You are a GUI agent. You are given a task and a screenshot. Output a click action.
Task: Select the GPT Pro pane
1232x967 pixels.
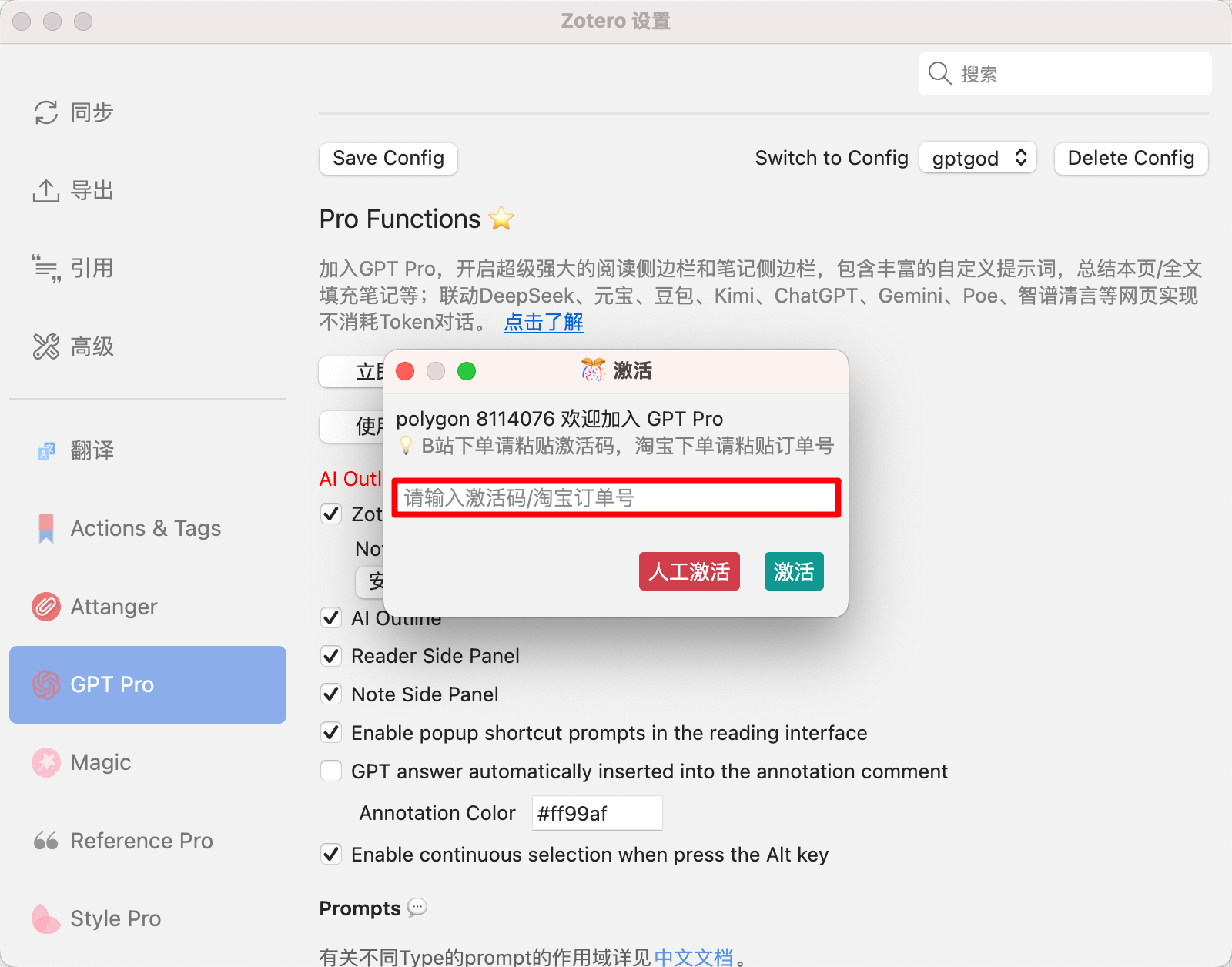tap(148, 684)
